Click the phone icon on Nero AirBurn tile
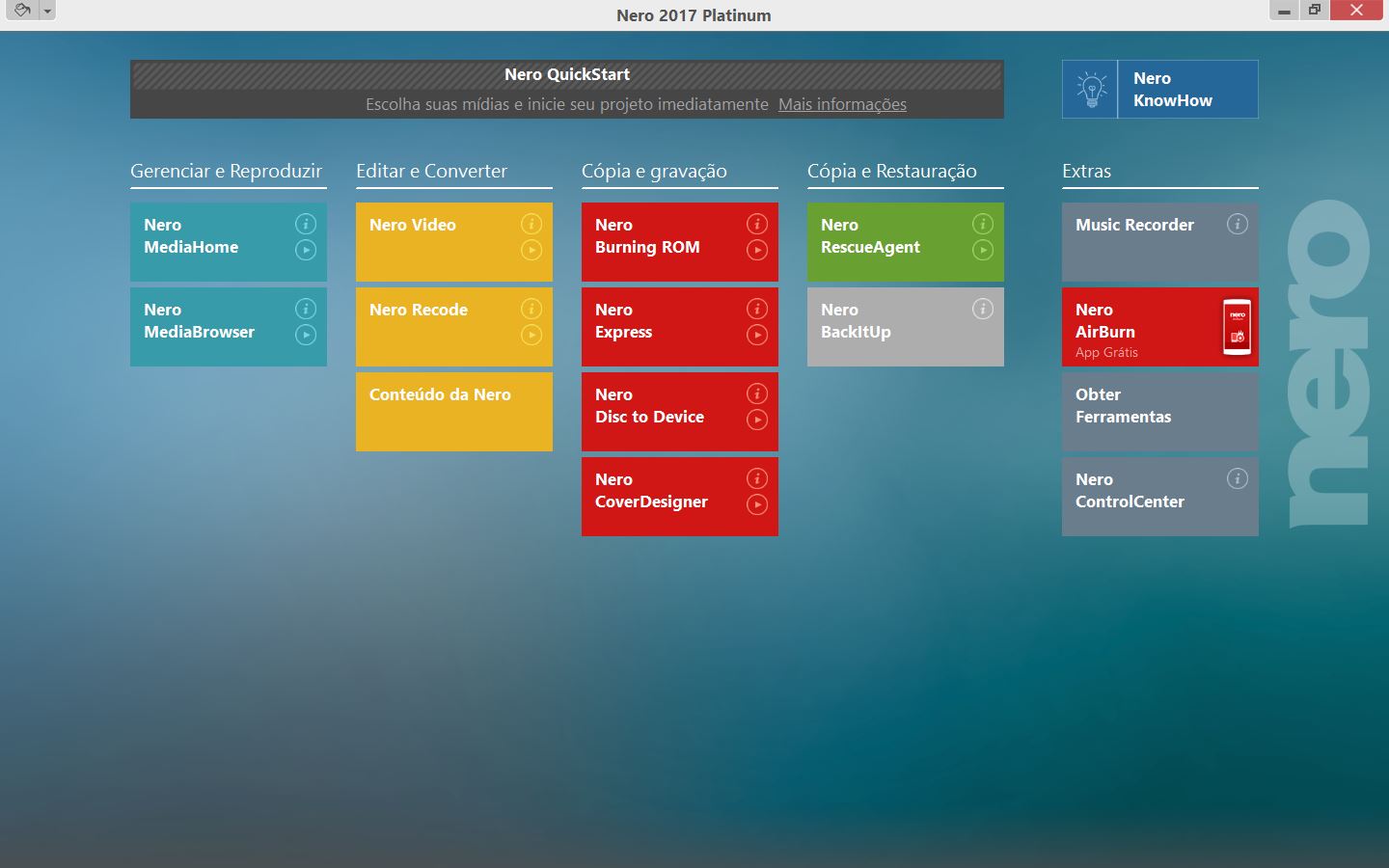The height and width of the screenshot is (868, 1389). 1237,327
